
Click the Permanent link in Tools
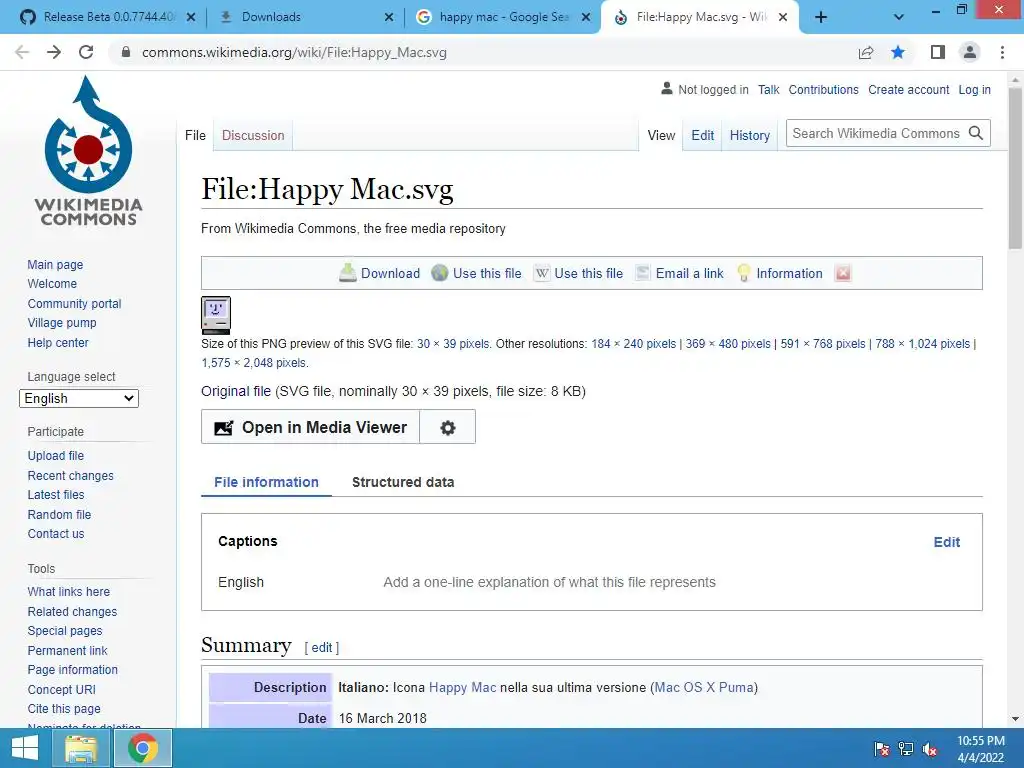pyautogui.click(x=67, y=650)
